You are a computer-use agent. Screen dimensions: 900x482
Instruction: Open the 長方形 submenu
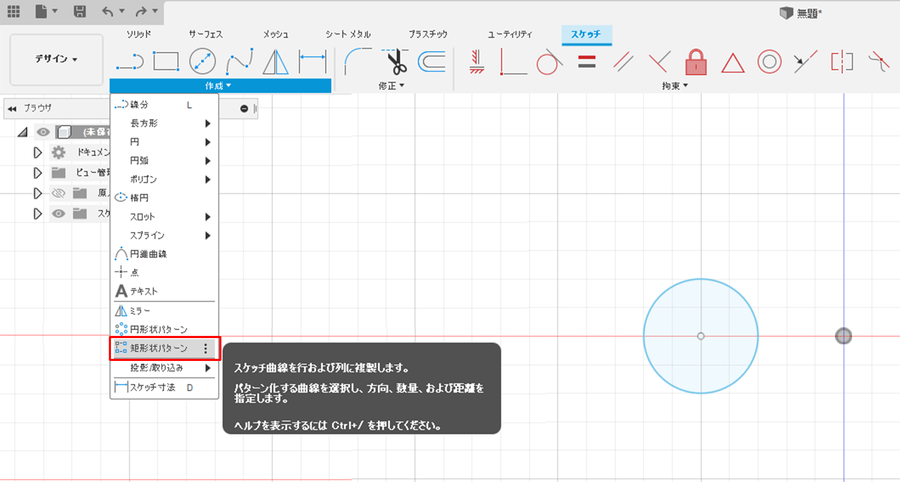coord(164,123)
